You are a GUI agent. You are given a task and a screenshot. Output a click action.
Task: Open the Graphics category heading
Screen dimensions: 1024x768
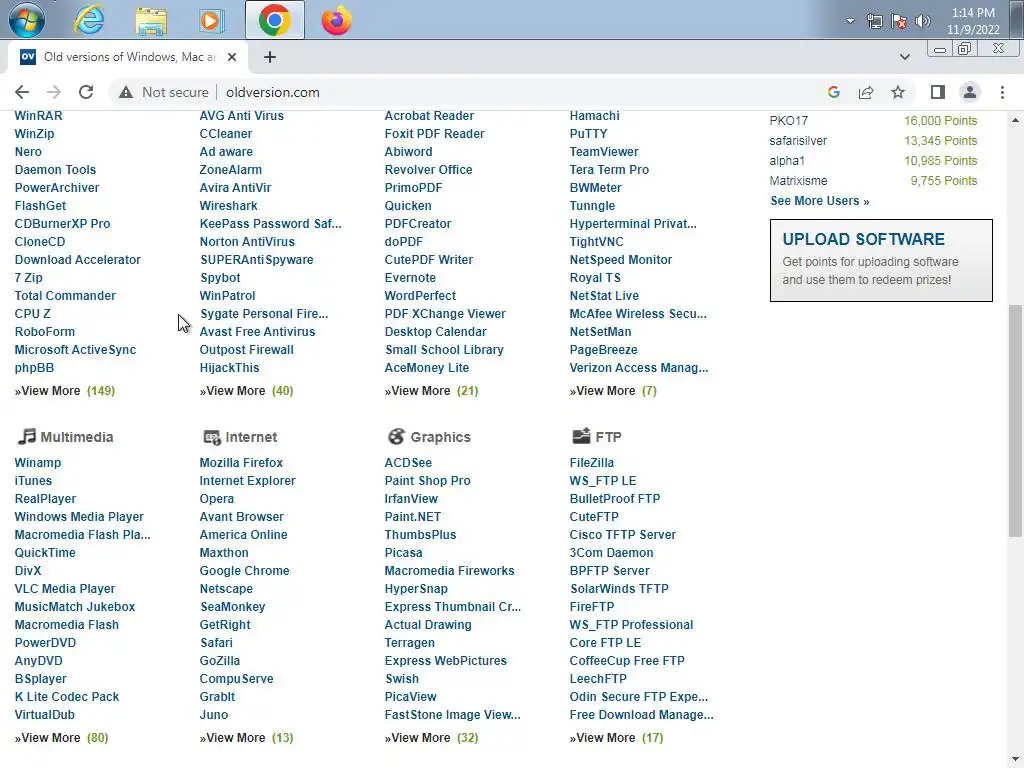[440, 437]
